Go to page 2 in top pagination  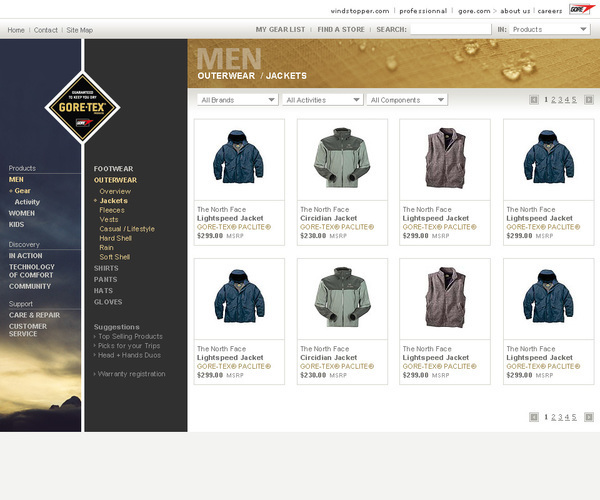[553, 100]
